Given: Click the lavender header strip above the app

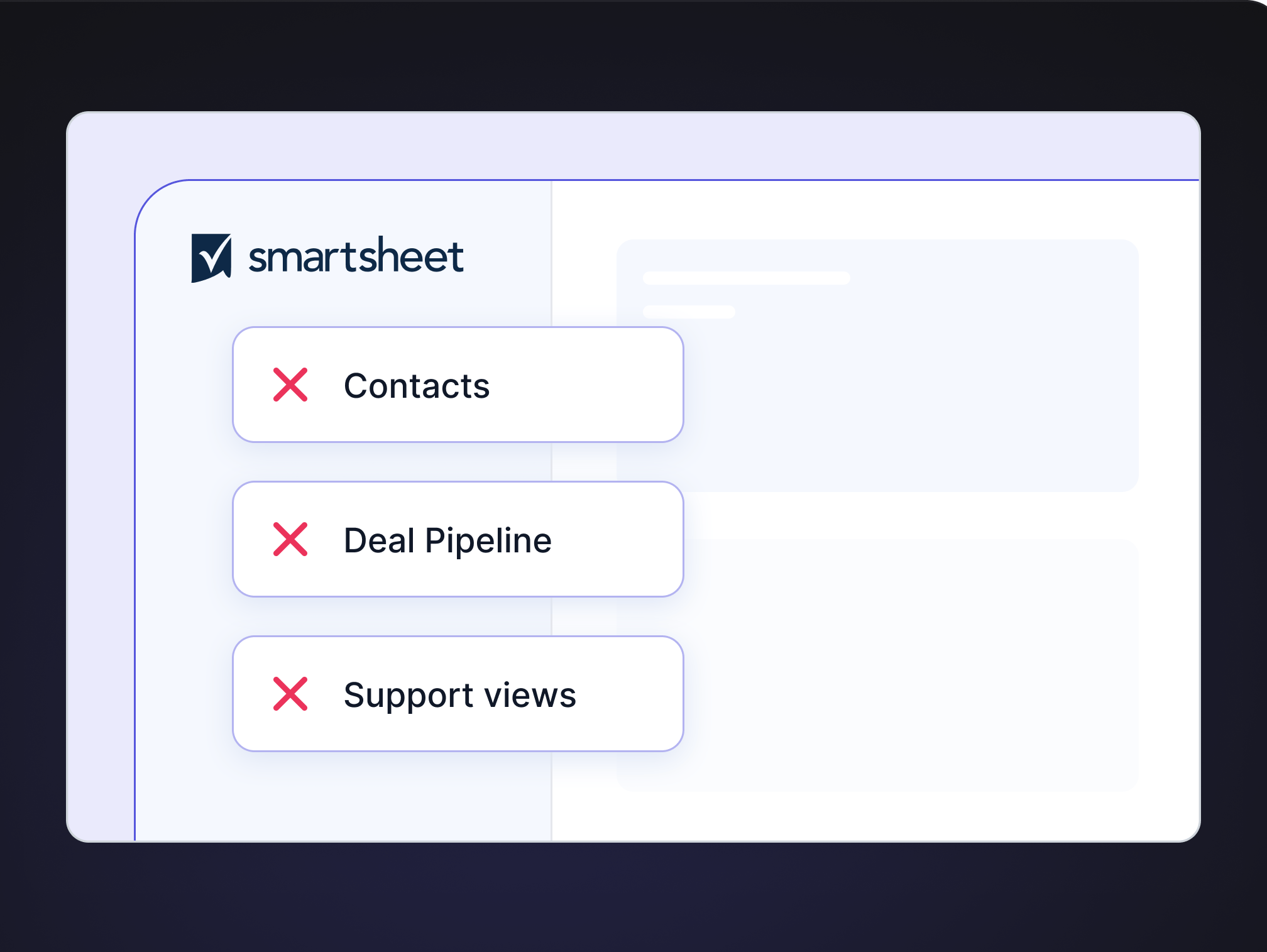Looking at the screenshot, I should [628, 146].
